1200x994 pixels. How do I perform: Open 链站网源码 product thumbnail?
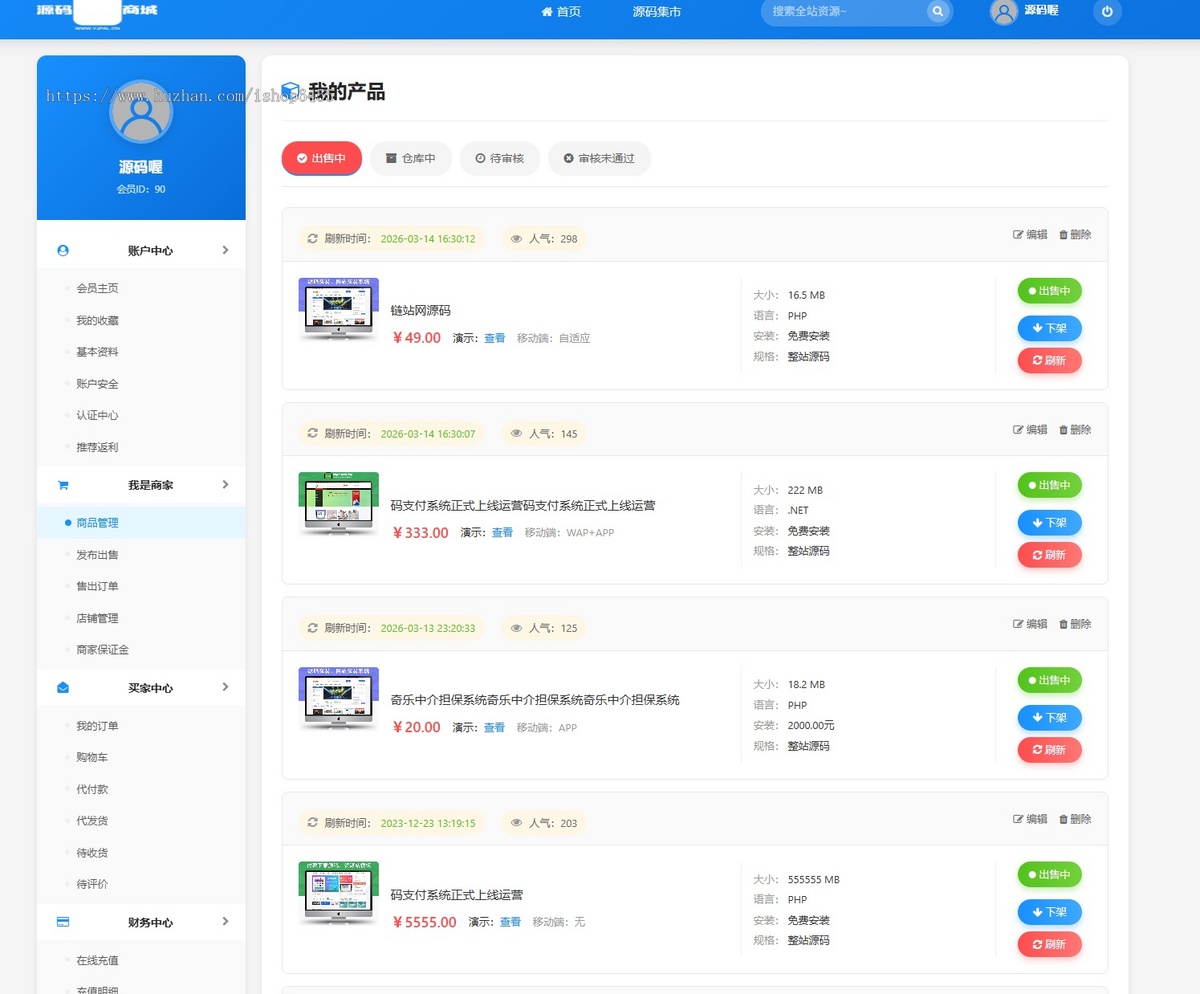[x=339, y=310]
